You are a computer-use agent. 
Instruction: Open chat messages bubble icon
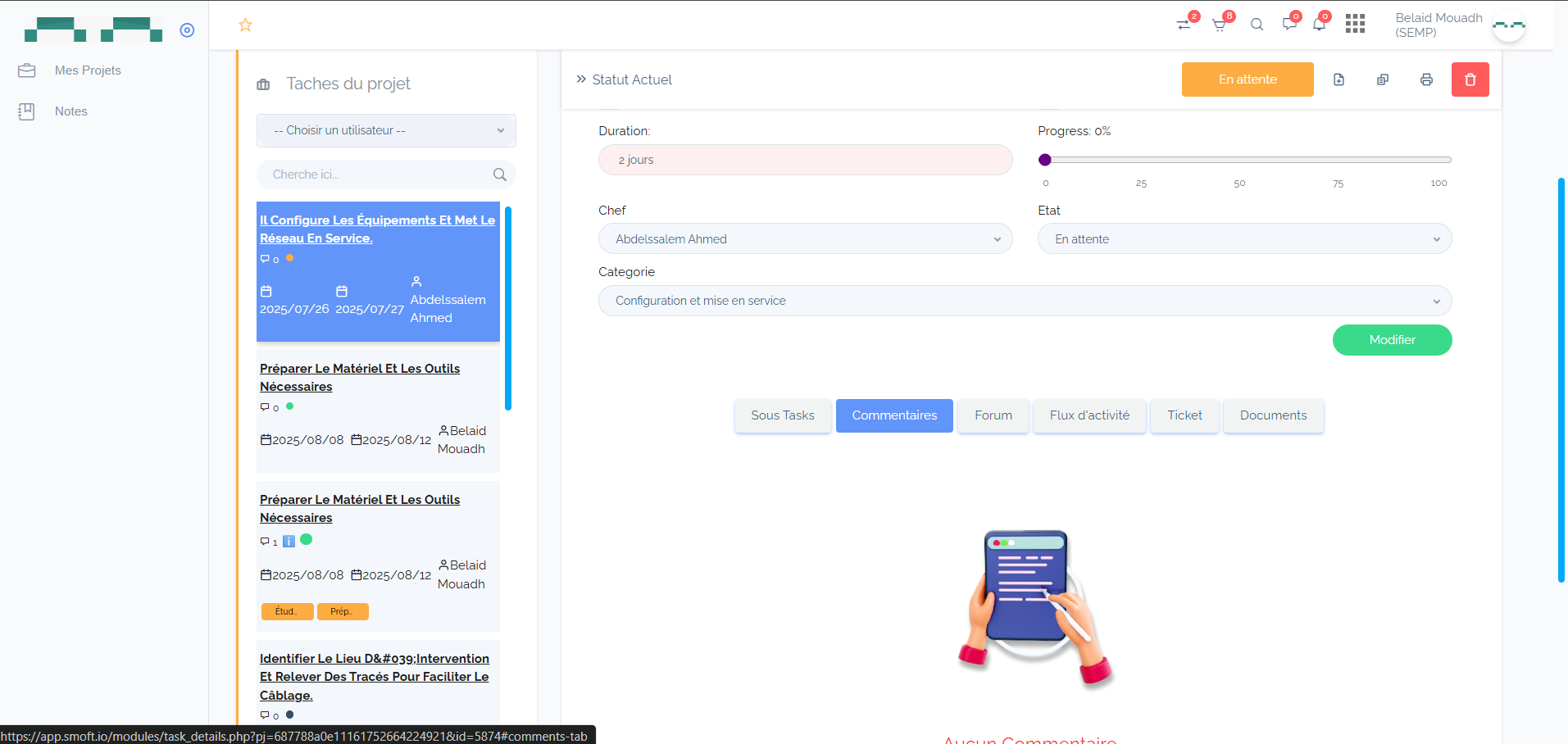pos(1289,25)
